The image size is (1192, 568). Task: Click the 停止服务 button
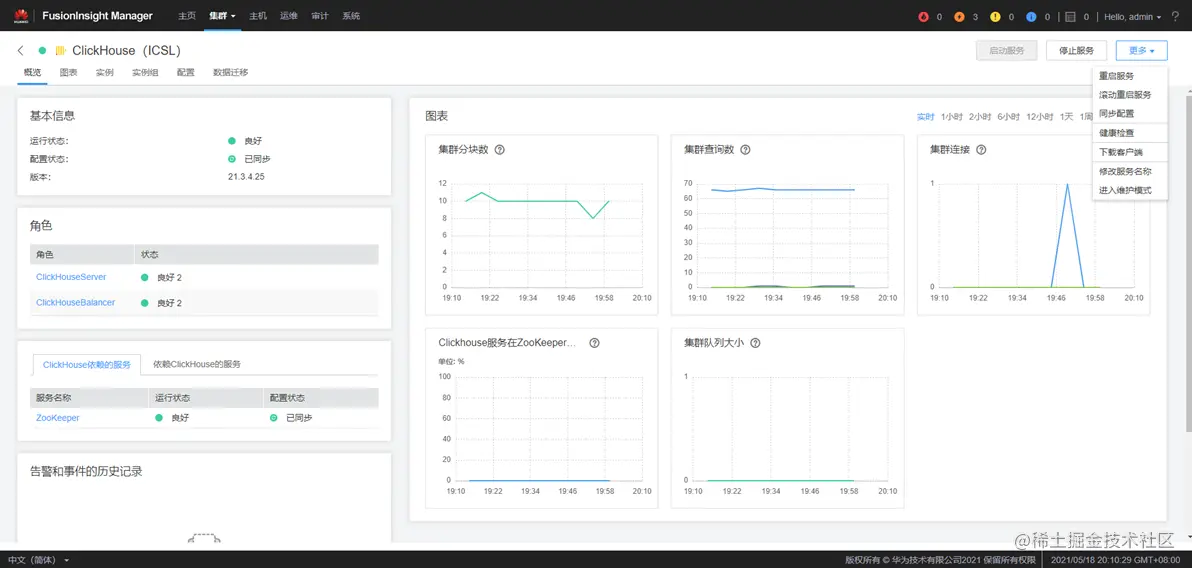1076,51
